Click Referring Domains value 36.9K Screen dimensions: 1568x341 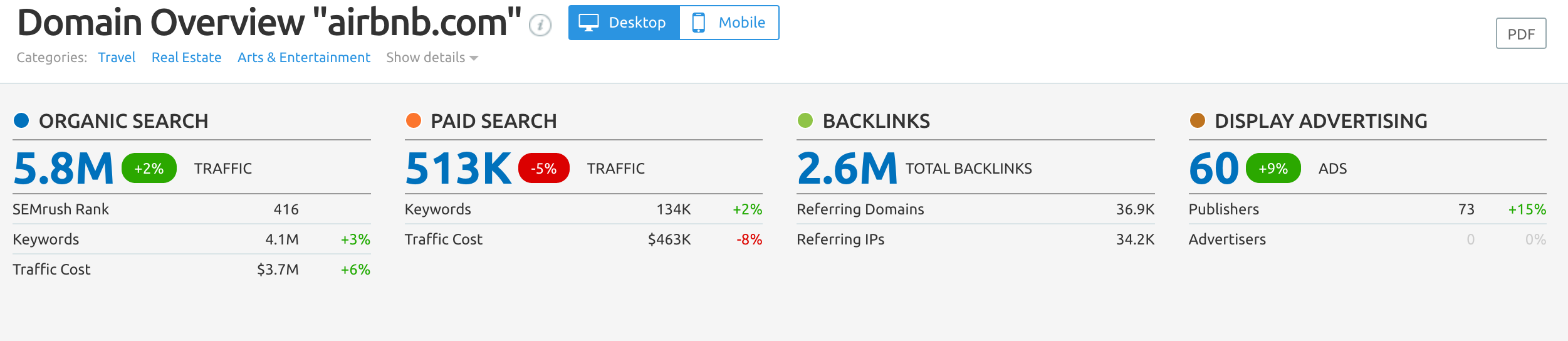point(1135,209)
